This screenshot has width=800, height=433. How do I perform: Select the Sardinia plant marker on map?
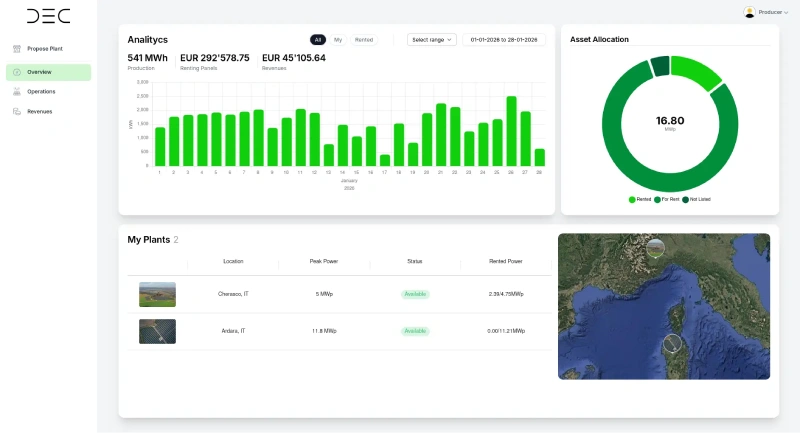tap(672, 343)
